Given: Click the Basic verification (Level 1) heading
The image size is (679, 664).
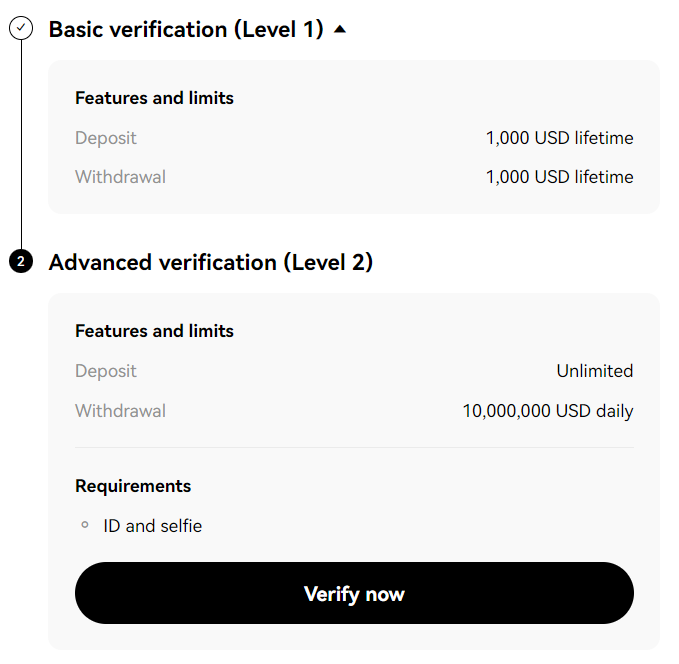Looking at the screenshot, I should click(x=186, y=29).
